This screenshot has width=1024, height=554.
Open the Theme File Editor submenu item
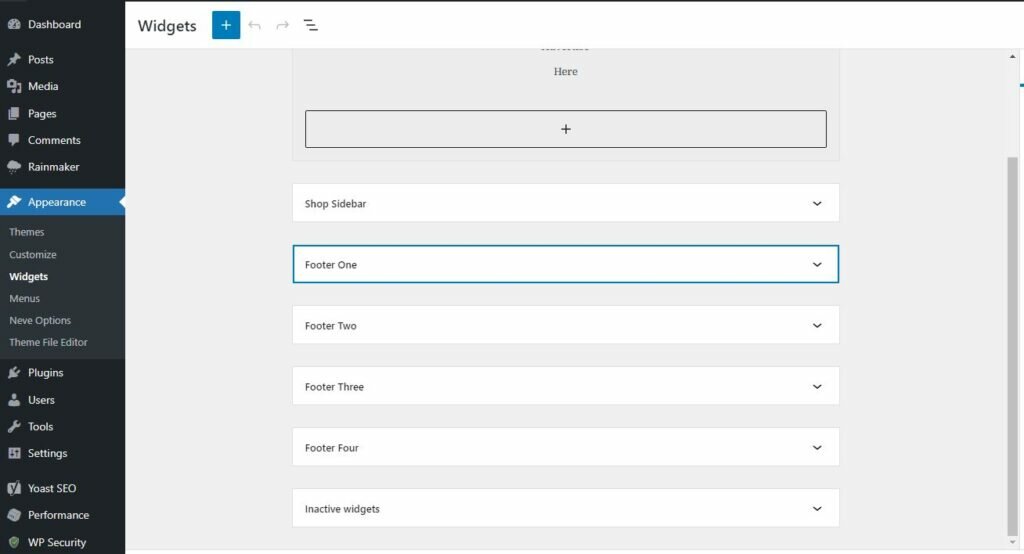tap(48, 342)
